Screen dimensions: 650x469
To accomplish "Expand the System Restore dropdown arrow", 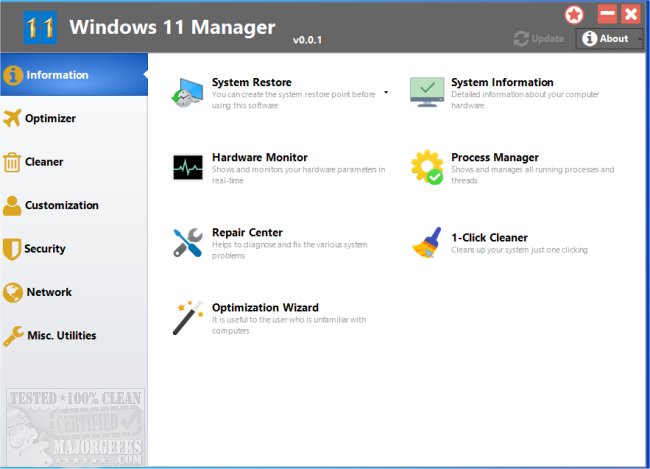I will pos(386,91).
